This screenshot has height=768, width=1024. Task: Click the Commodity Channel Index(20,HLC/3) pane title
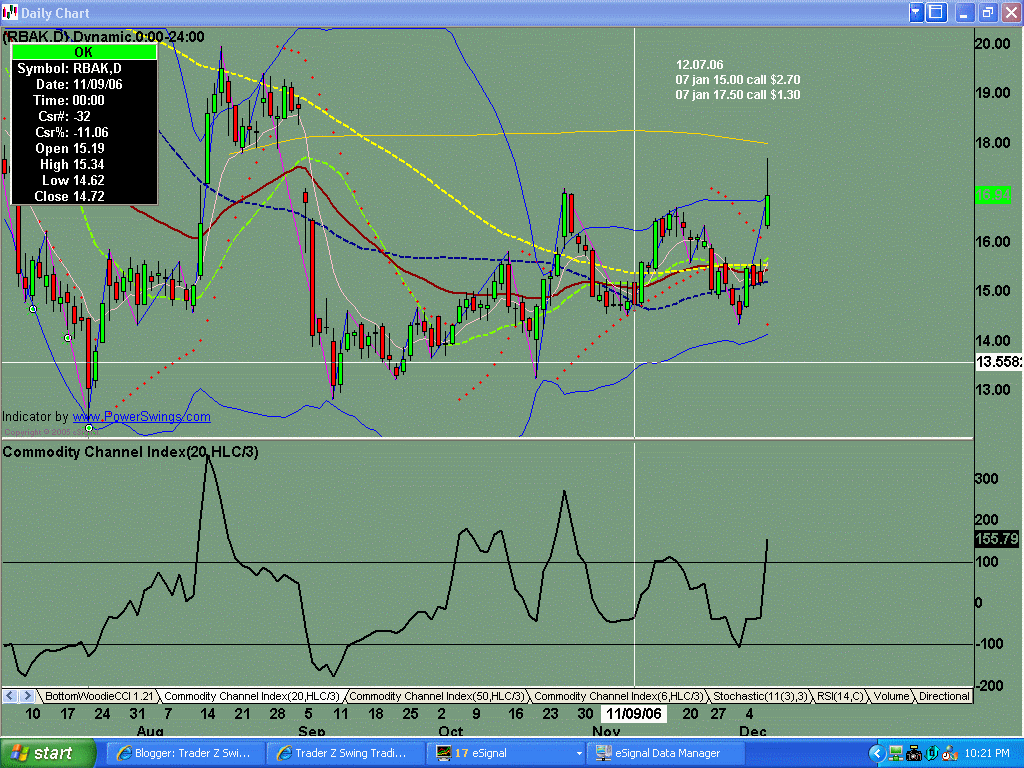point(131,452)
